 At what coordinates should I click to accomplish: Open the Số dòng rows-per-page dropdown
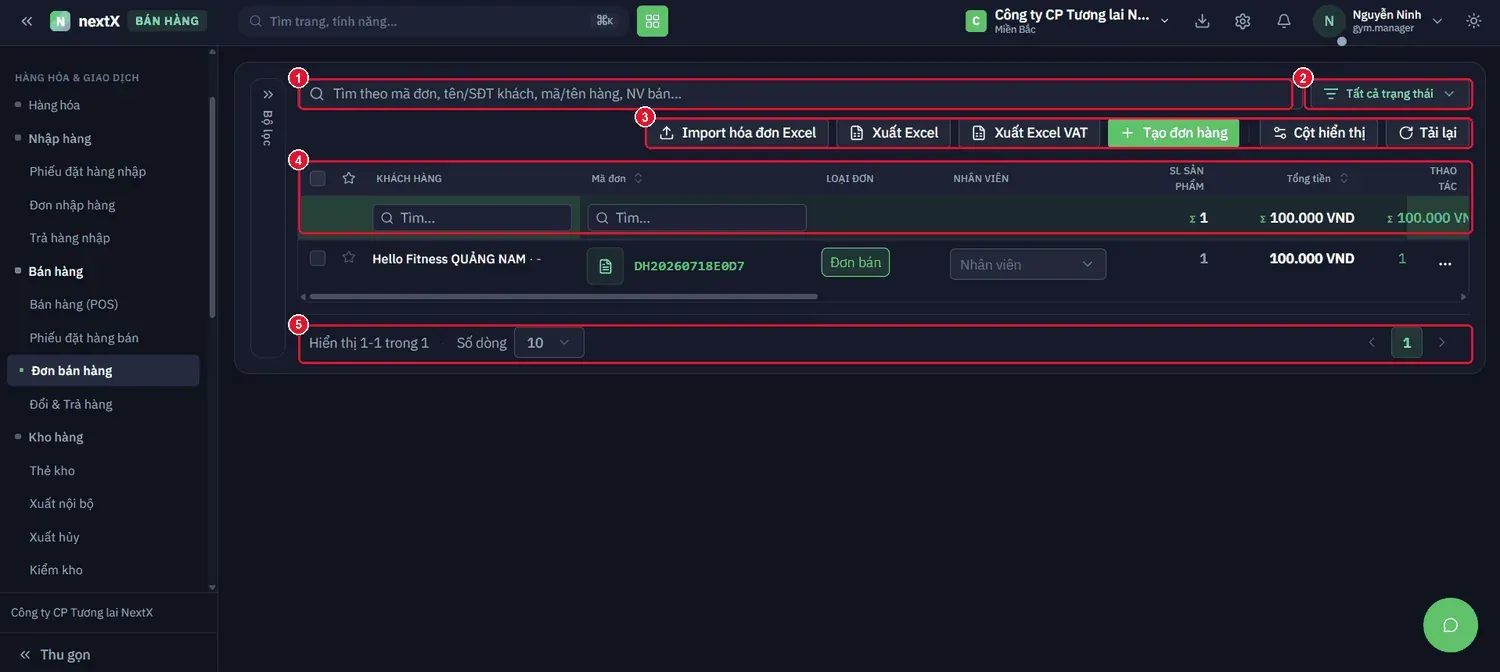(549, 343)
